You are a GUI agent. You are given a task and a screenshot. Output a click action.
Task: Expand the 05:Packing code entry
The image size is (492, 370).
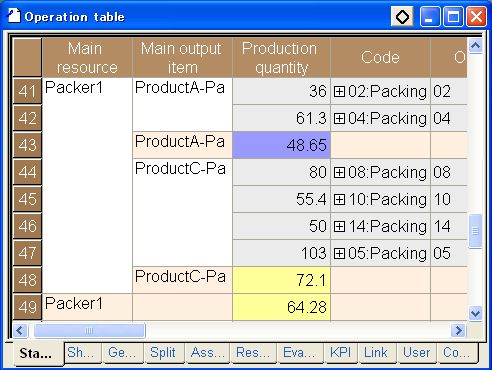click(x=339, y=253)
